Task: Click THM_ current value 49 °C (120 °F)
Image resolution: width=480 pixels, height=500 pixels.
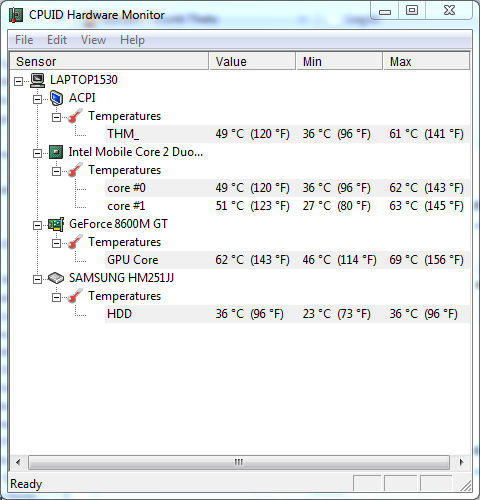Action: (x=252, y=134)
